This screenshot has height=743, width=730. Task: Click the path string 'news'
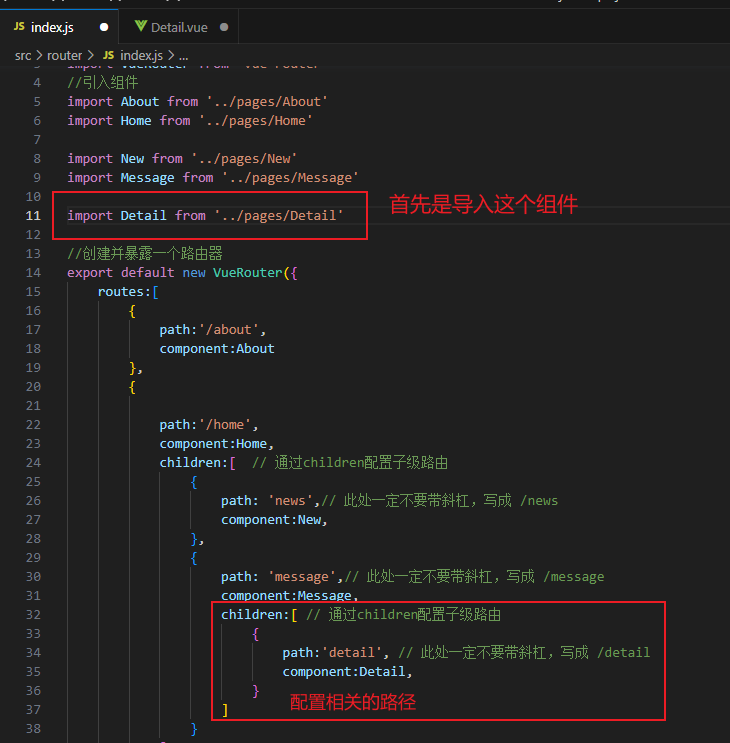coord(290,500)
